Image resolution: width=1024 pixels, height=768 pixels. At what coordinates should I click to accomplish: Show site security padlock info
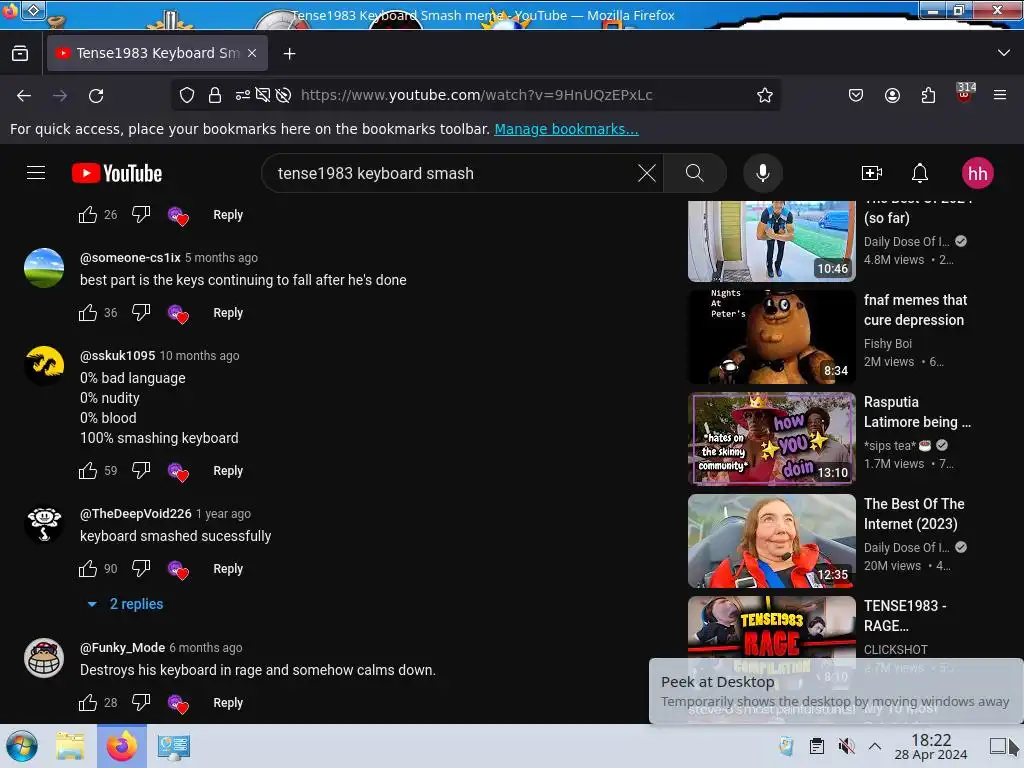(x=215, y=95)
